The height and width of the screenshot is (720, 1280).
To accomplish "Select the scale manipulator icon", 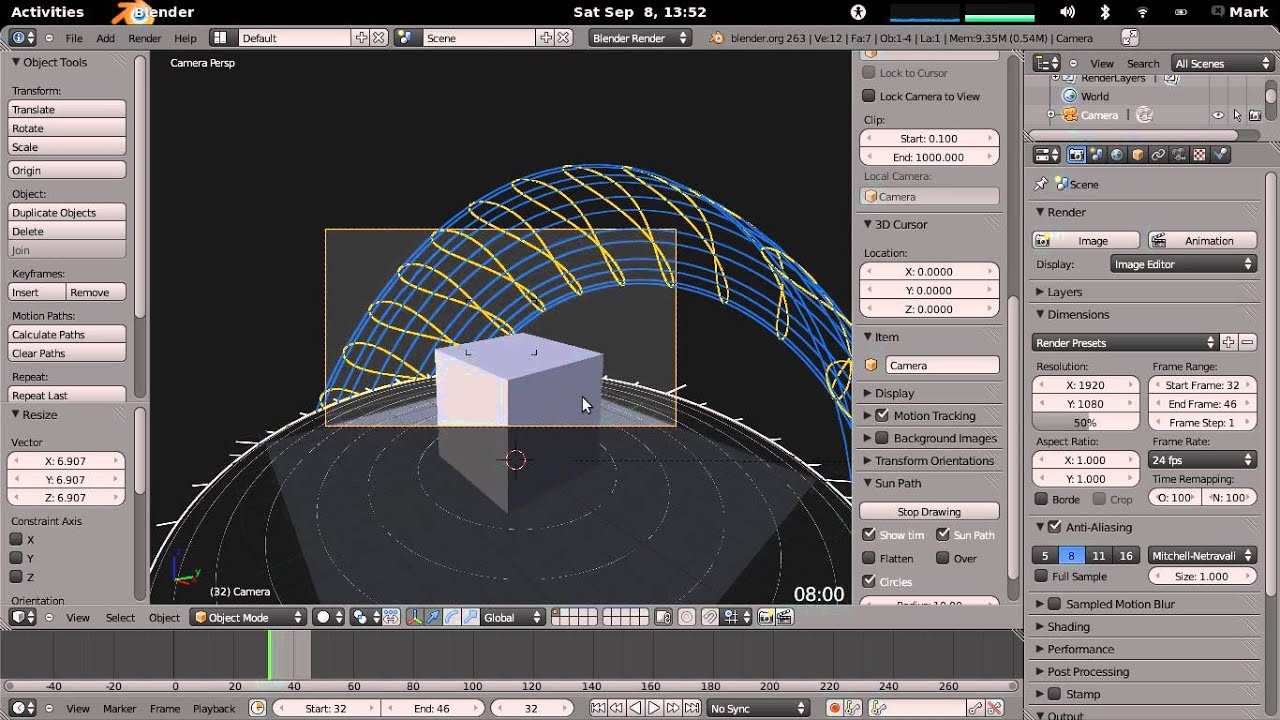I will pos(469,617).
